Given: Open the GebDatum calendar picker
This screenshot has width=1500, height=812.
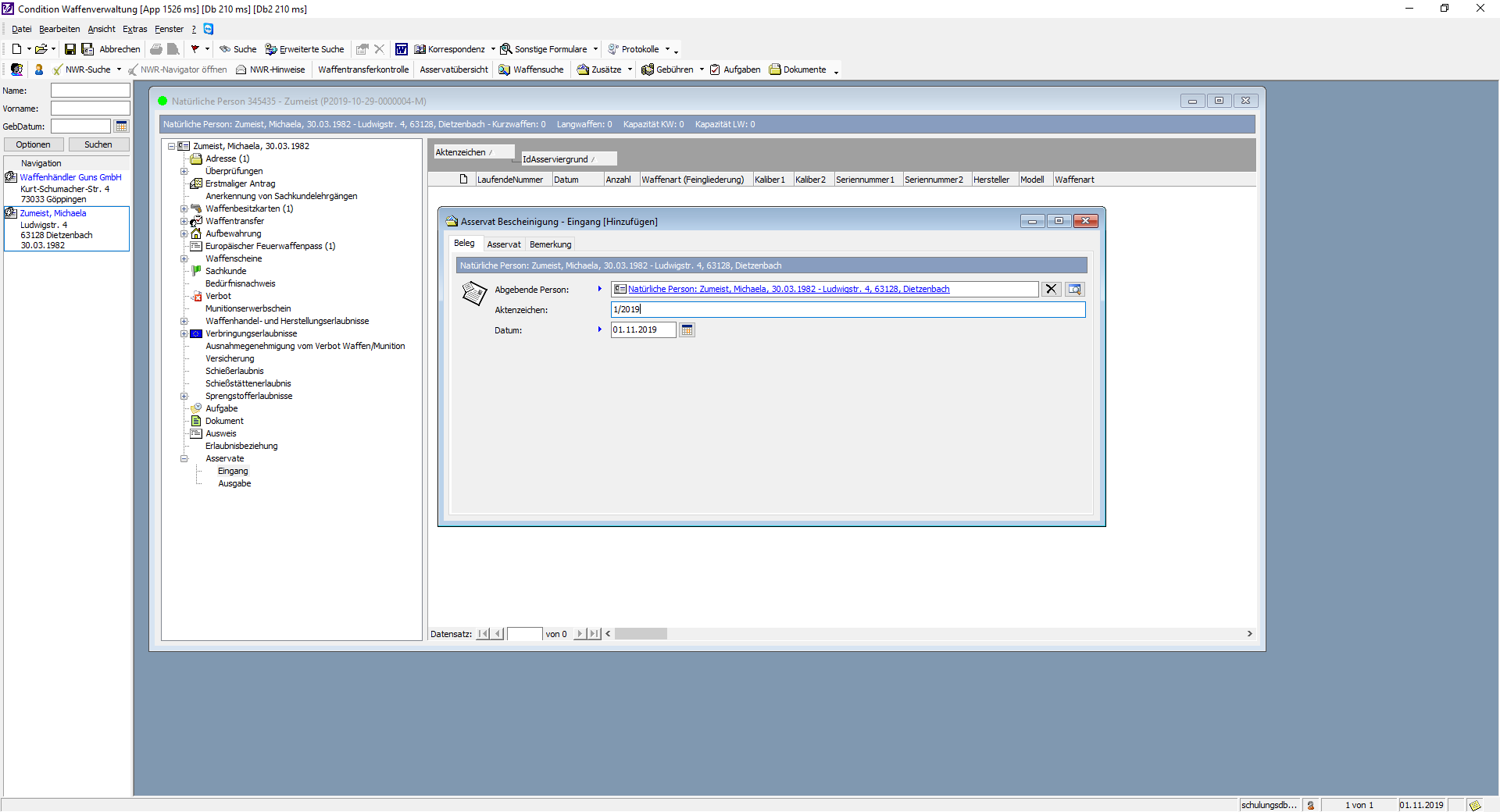Looking at the screenshot, I should pos(122,126).
